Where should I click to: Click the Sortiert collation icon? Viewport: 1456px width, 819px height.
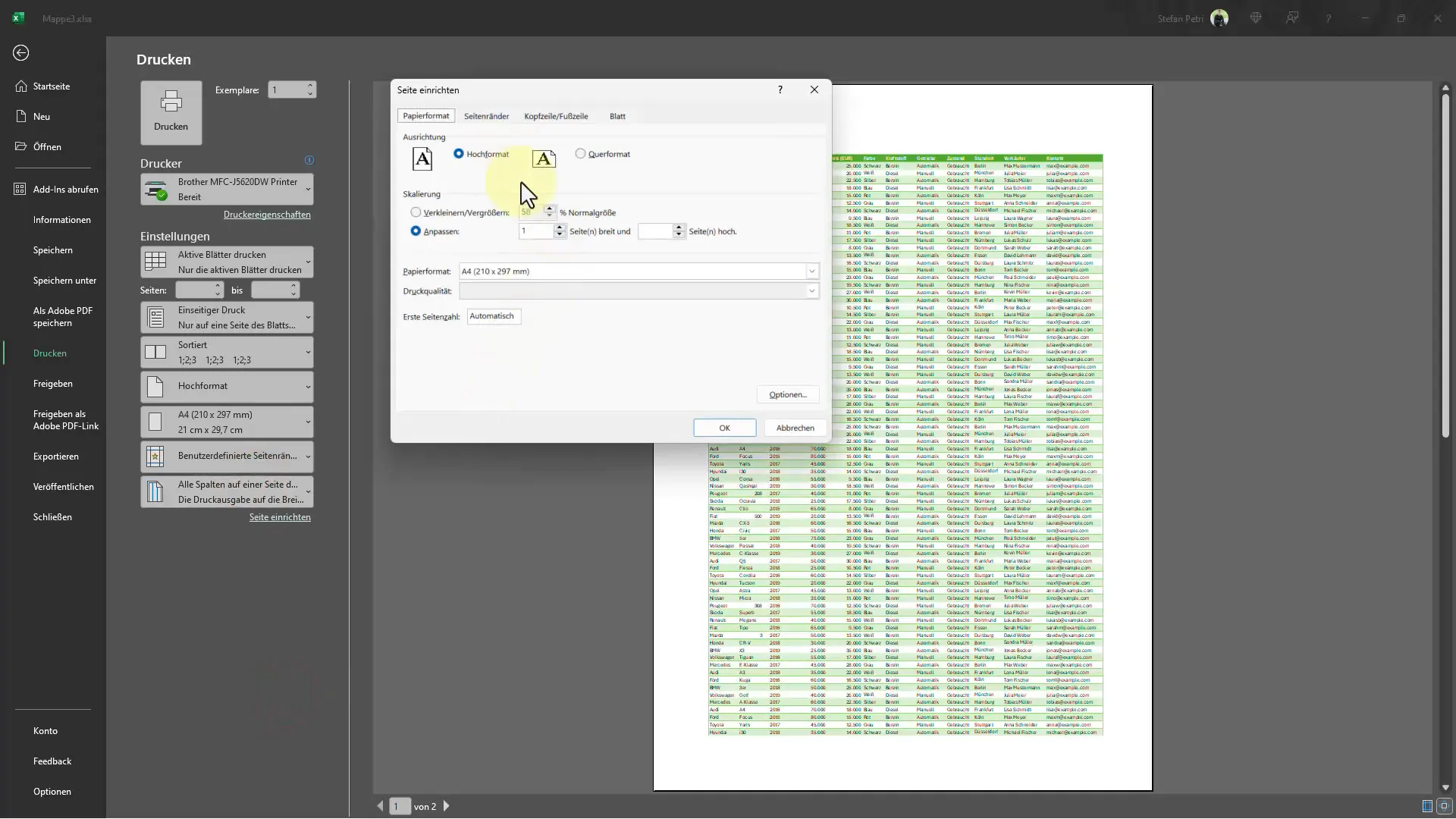tap(155, 353)
